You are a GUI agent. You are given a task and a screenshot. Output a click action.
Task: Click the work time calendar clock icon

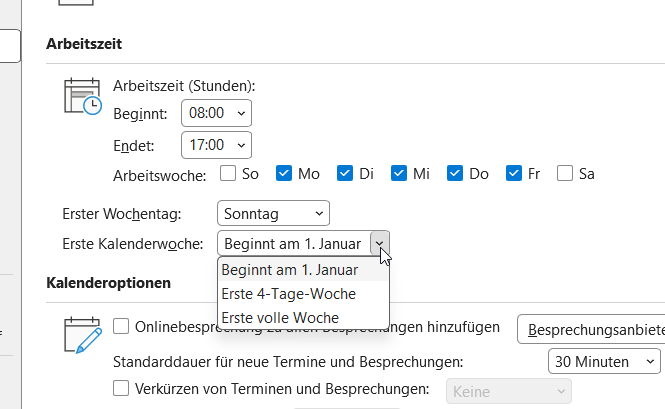83,96
